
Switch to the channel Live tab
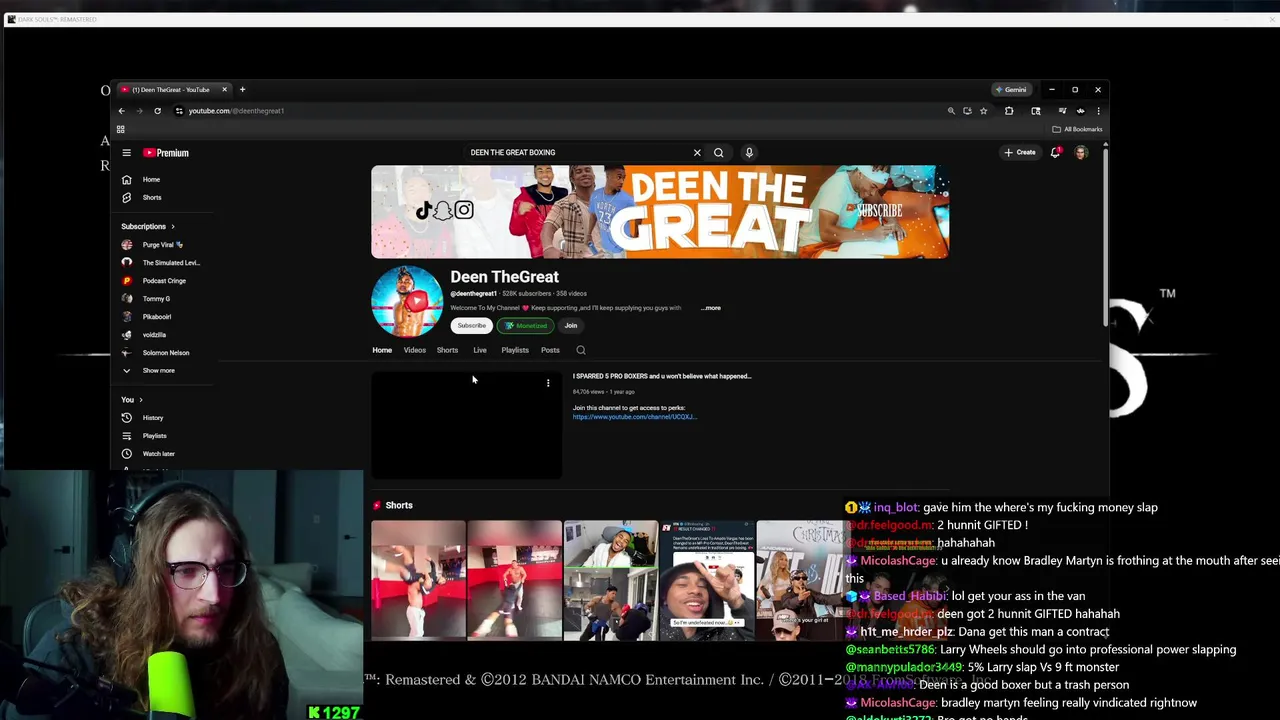[480, 350]
